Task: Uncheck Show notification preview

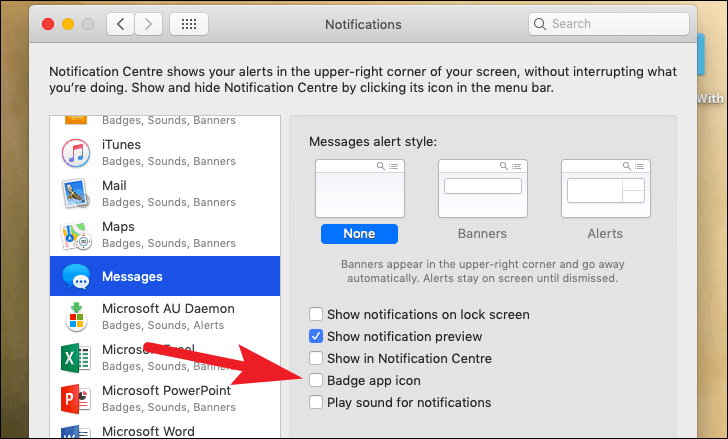Action: point(316,336)
